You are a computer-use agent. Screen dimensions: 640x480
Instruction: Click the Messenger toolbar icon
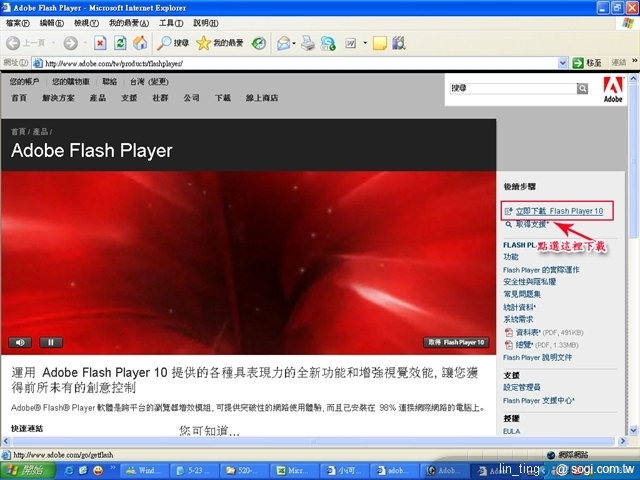pos(328,43)
